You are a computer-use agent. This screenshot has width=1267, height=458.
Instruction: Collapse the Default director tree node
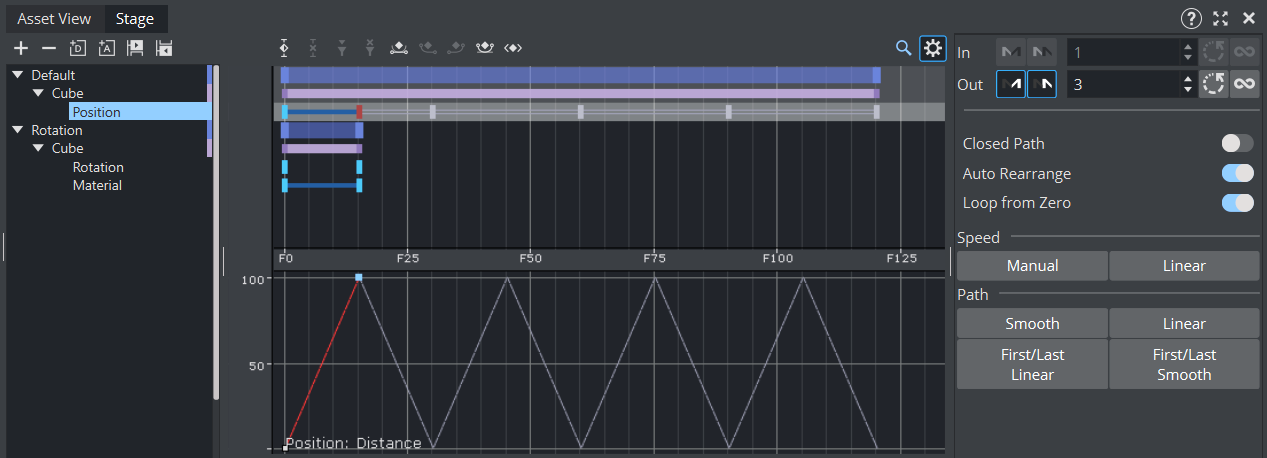point(17,75)
